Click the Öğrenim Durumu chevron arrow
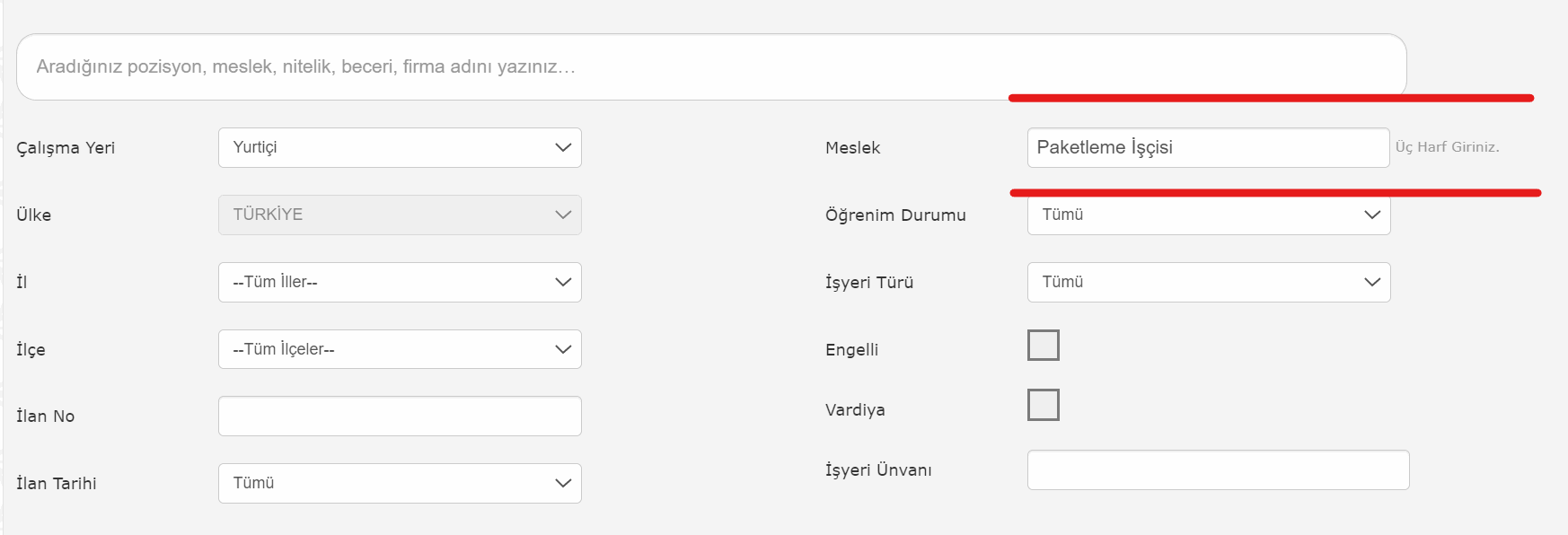The width and height of the screenshot is (1568, 535). pyautogui.click(x=1372, y=215)
